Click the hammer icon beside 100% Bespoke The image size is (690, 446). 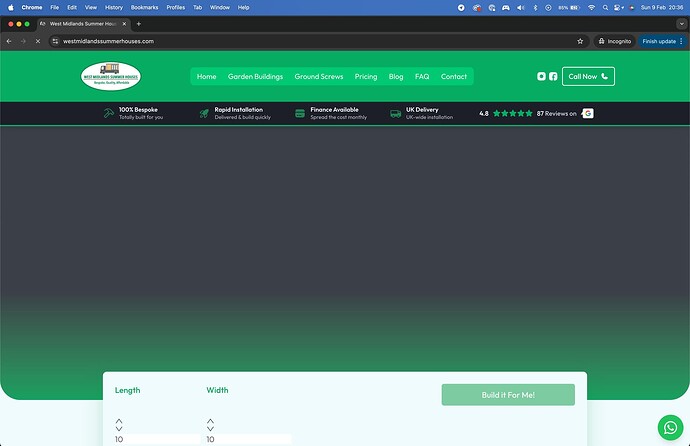108,113
